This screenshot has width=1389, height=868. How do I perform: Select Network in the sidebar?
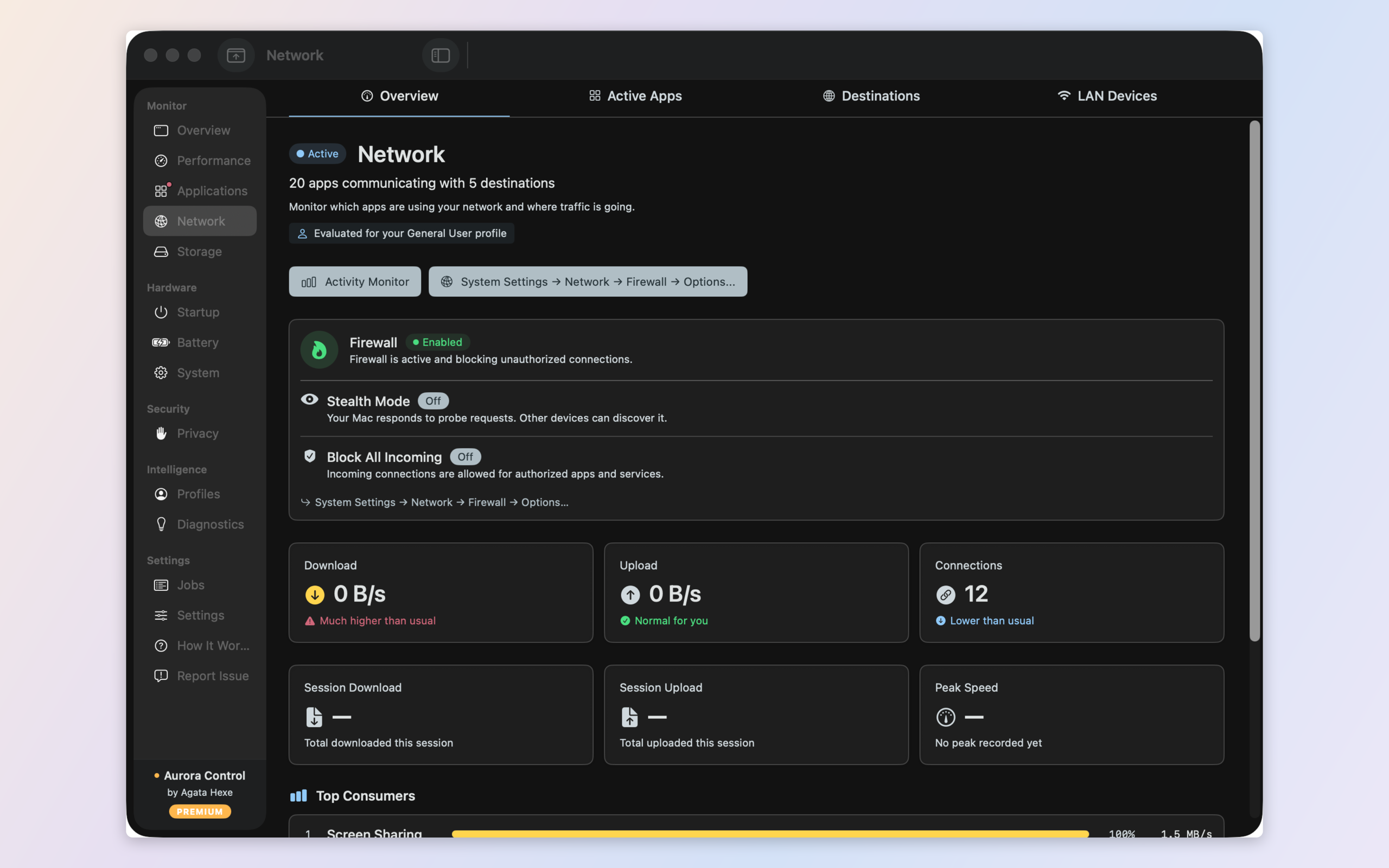(199, 221)
